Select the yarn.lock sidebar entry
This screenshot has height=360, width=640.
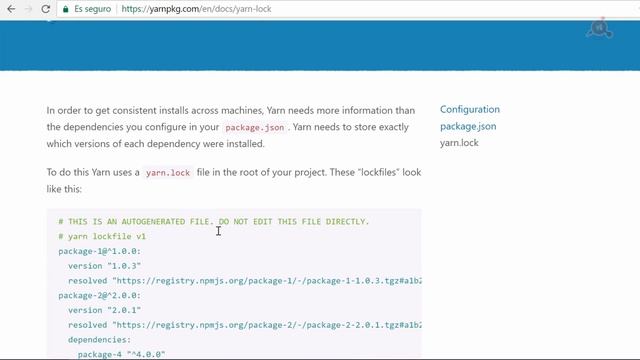[x=459, y=143]
